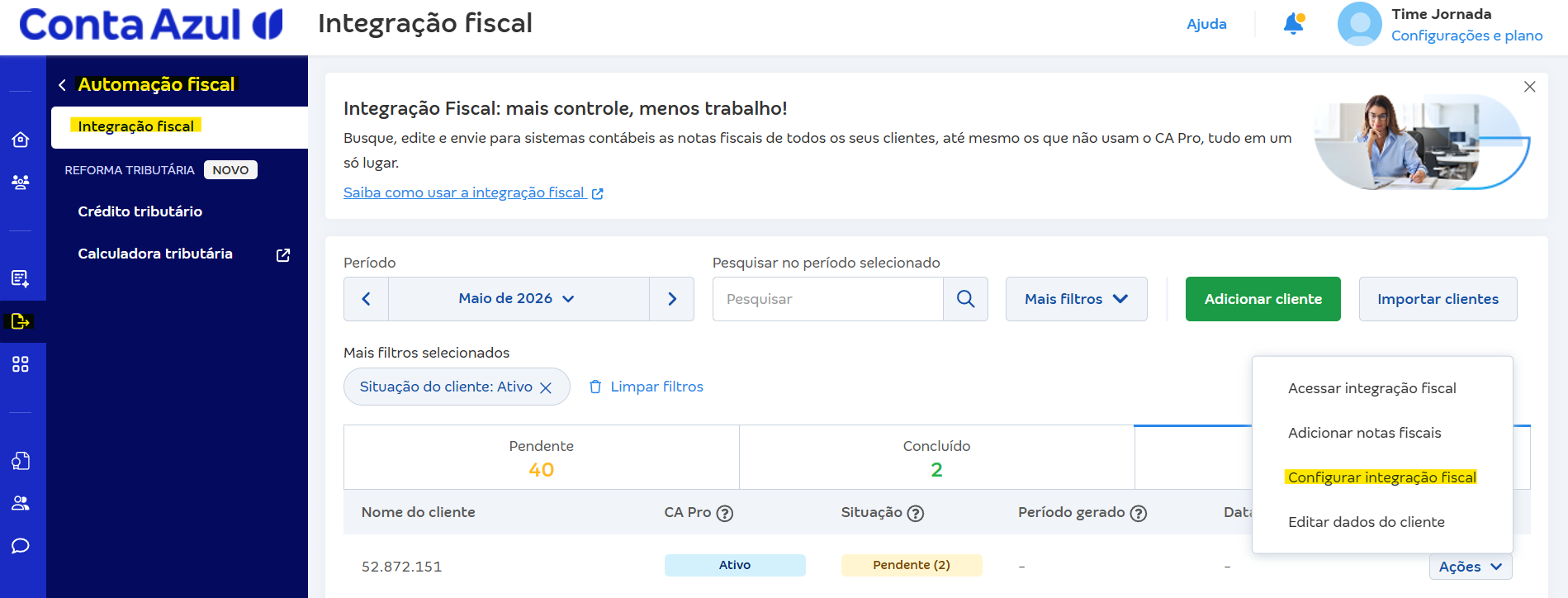Open the Ações dropdown for client 52.872.151
1568x598 pixels.
click(1471, 567)
